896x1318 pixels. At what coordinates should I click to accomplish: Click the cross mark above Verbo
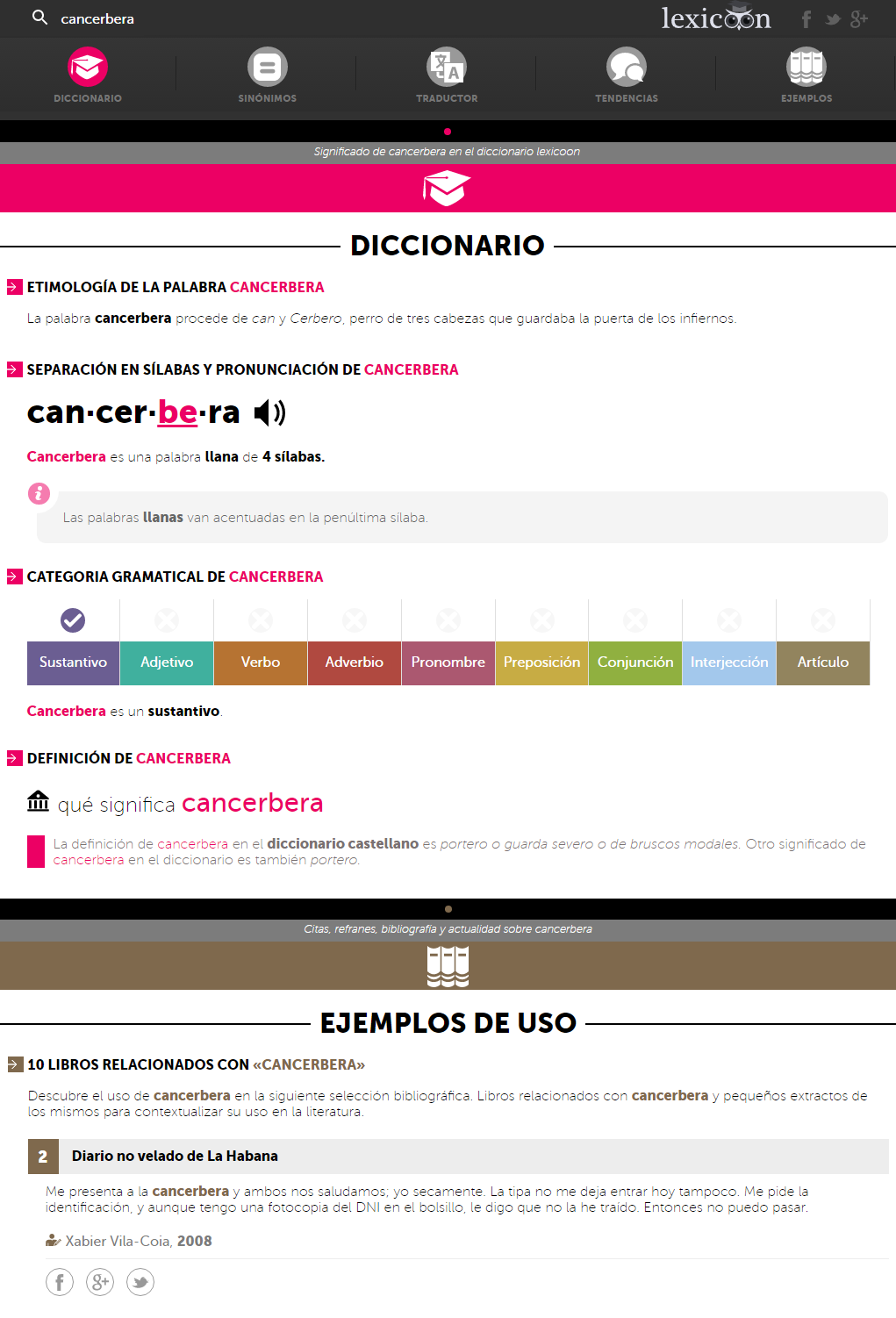261,620
